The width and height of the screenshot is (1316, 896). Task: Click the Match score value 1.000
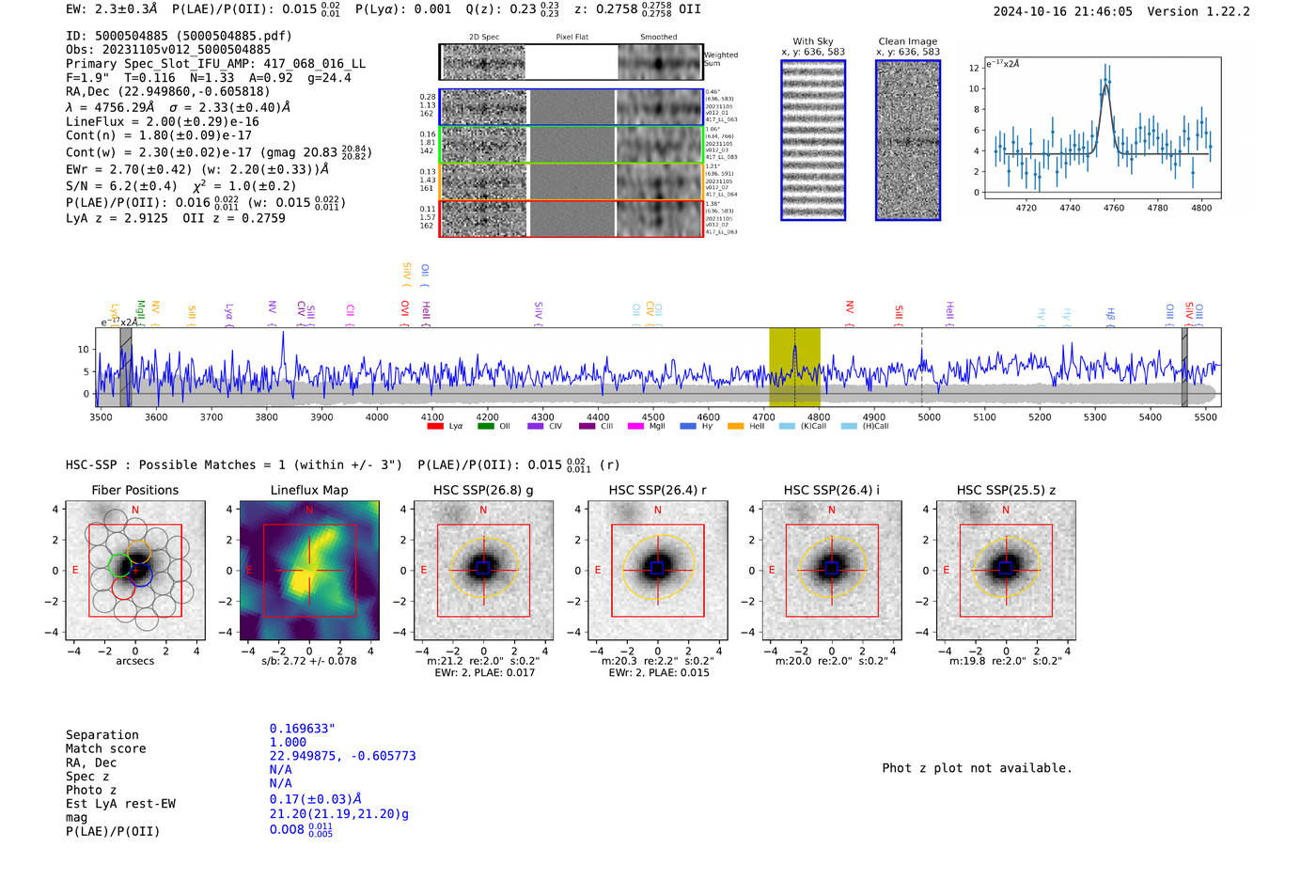(x=288, y=743)
